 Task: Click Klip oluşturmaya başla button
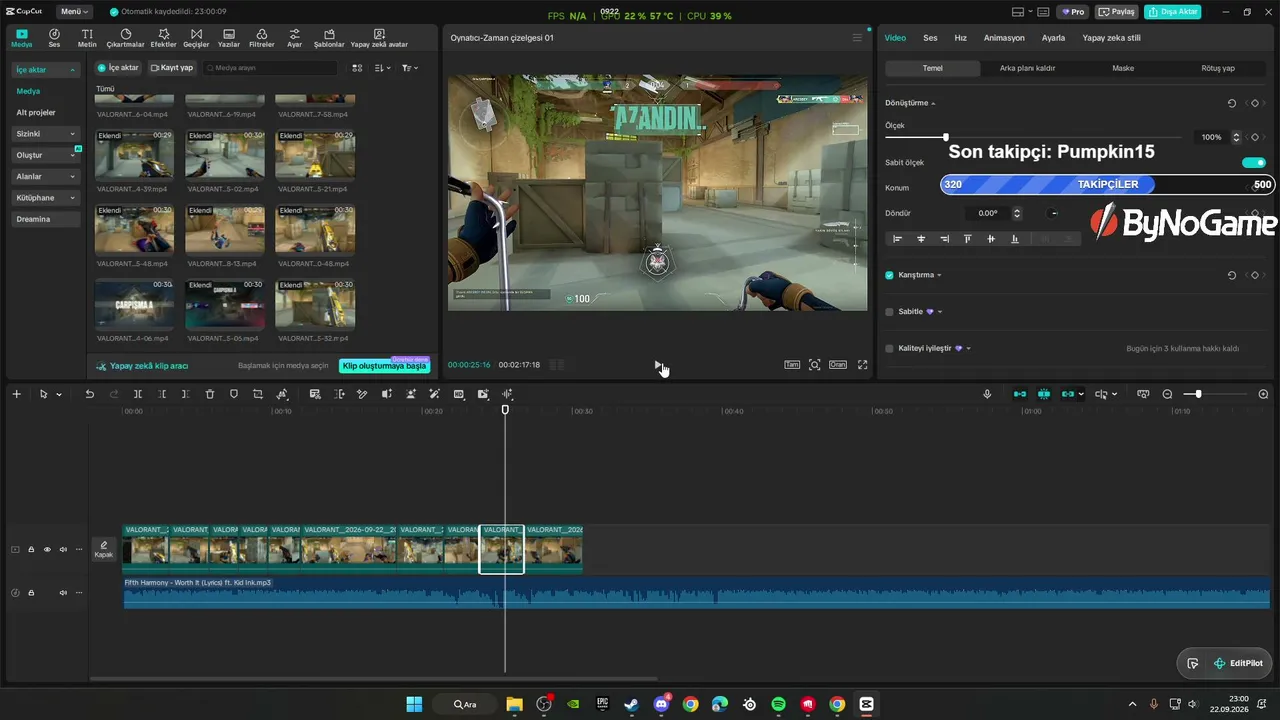385,366
